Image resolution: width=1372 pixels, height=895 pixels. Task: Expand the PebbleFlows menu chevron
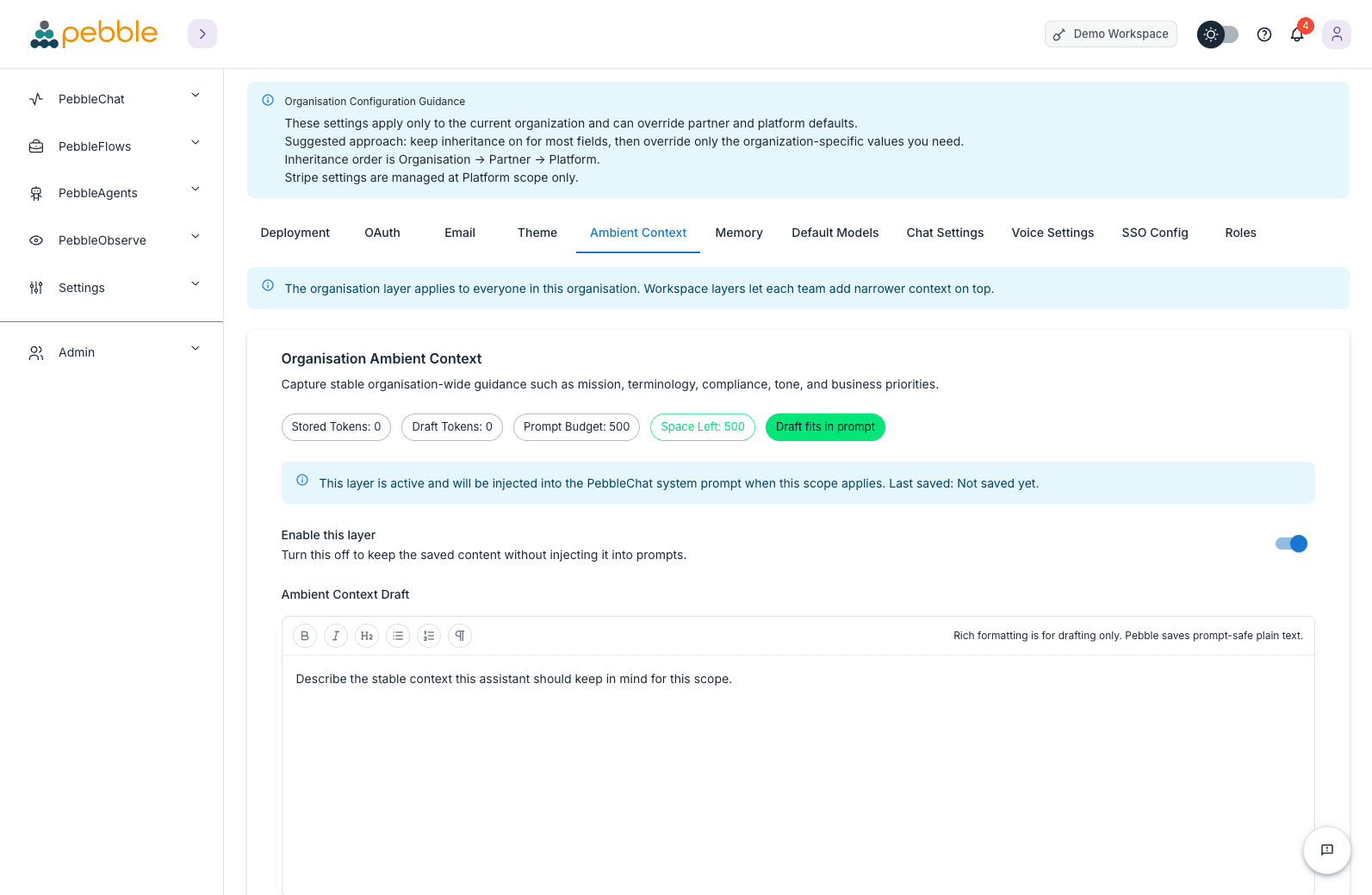[x=196, y=143]
